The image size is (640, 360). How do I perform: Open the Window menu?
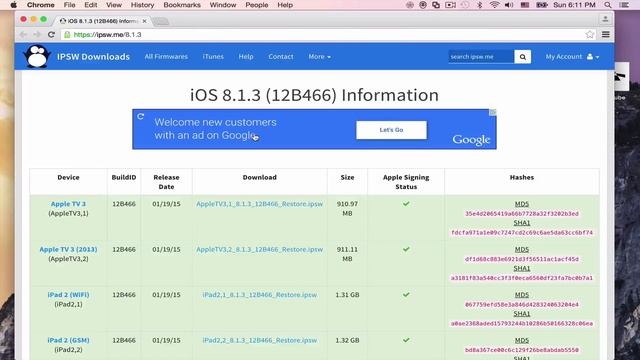[x=223, y=5]
